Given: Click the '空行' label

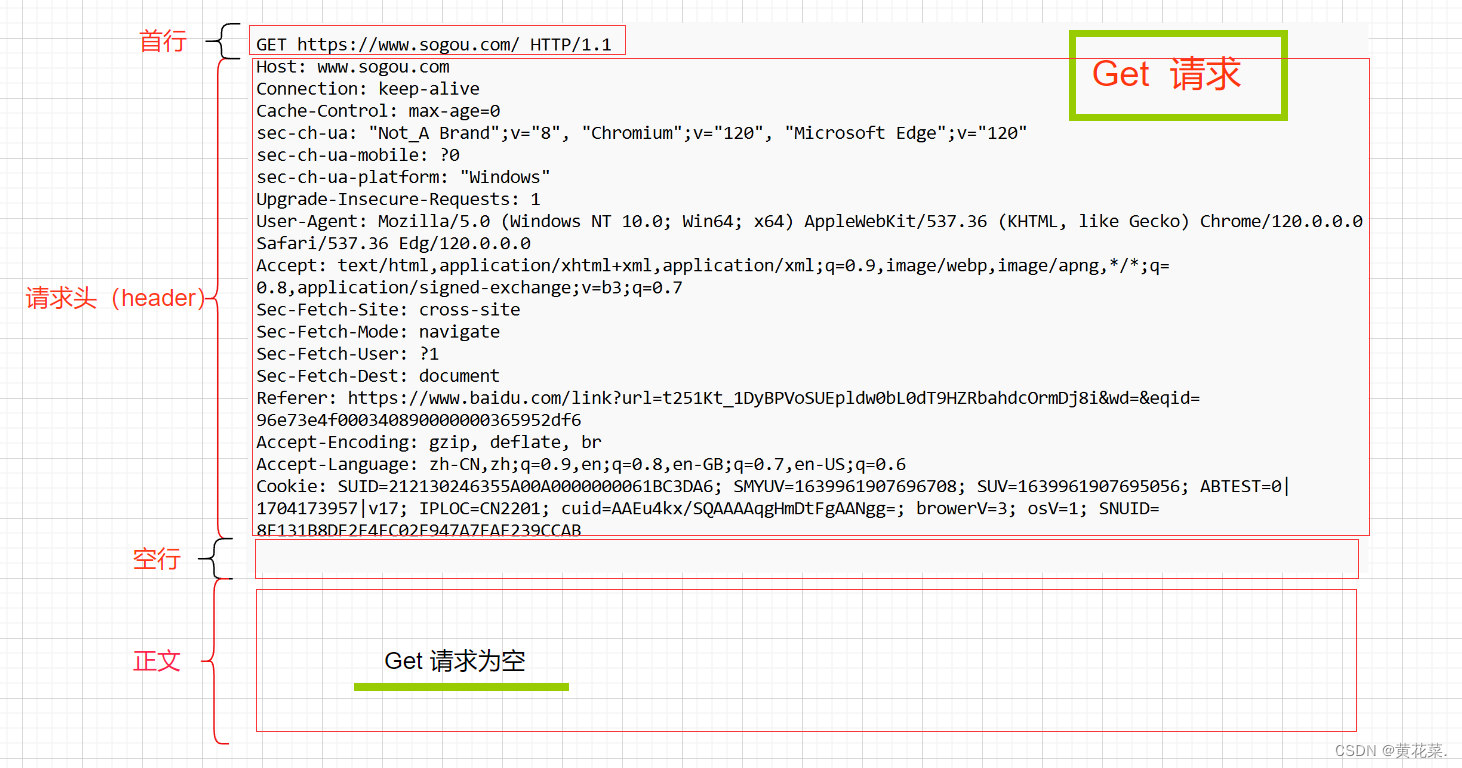Looking at the screenshot, I should 157,559.
